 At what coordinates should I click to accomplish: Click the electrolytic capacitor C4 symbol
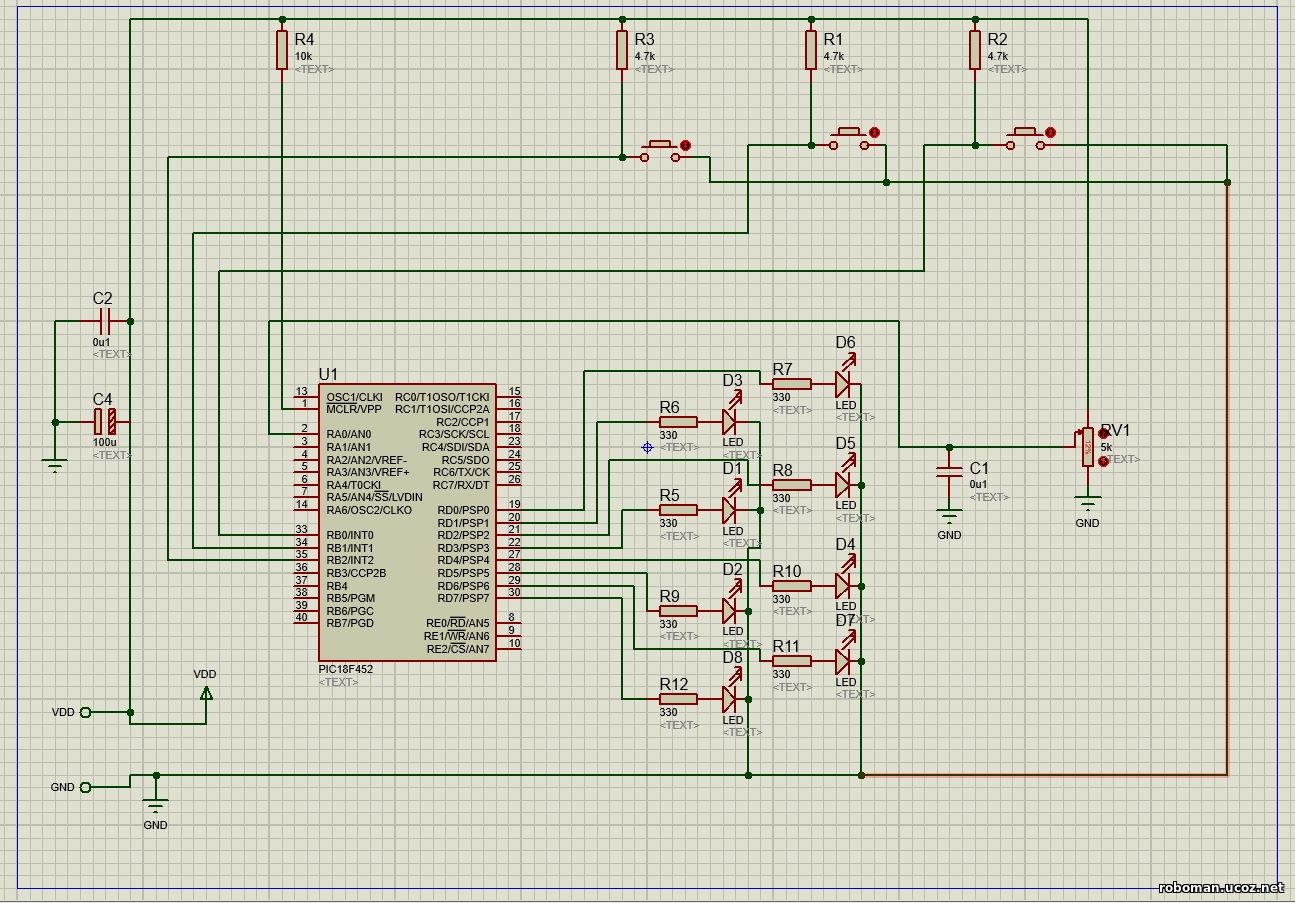(x=105, y=422)
